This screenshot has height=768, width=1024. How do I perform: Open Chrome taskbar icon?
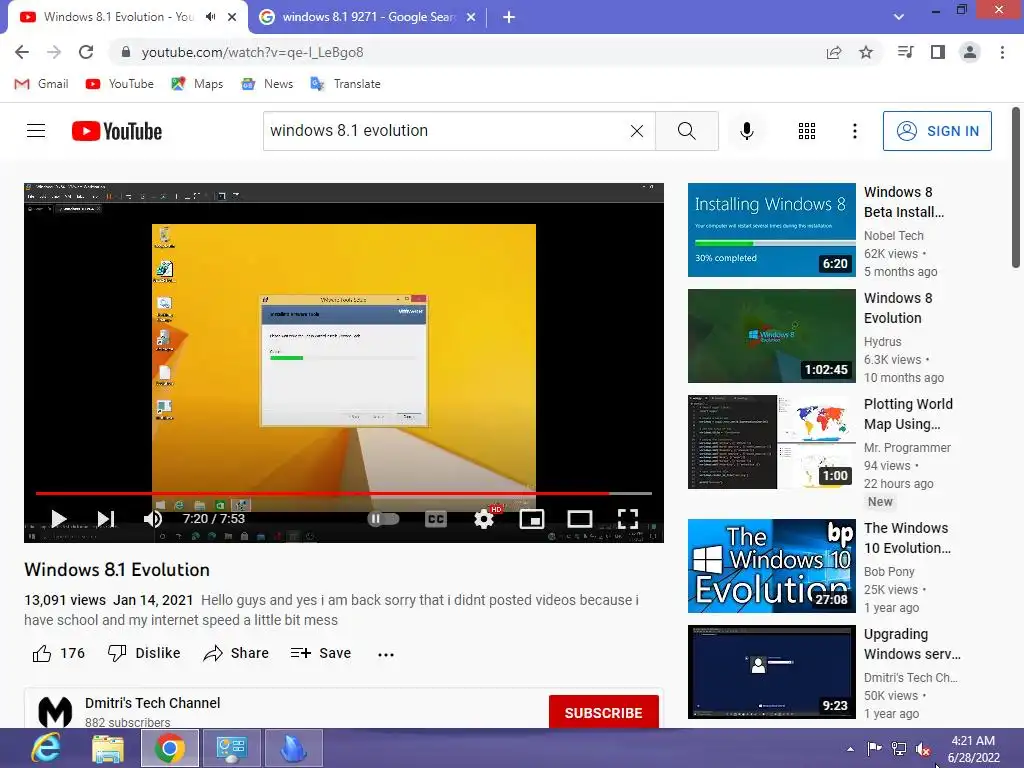tap(170, 748)
